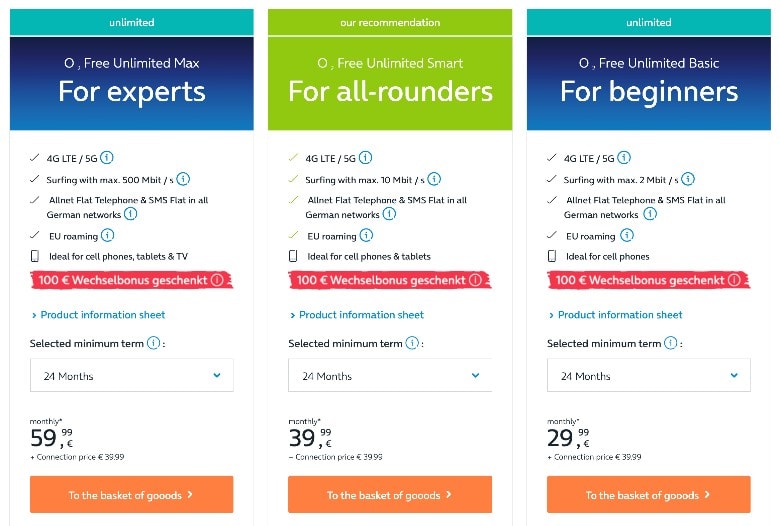The width and height of the screenshot is (780, 526).
Task: Click info icon beside 4G LTE/5G in Max plan
Action: [106, 157]
